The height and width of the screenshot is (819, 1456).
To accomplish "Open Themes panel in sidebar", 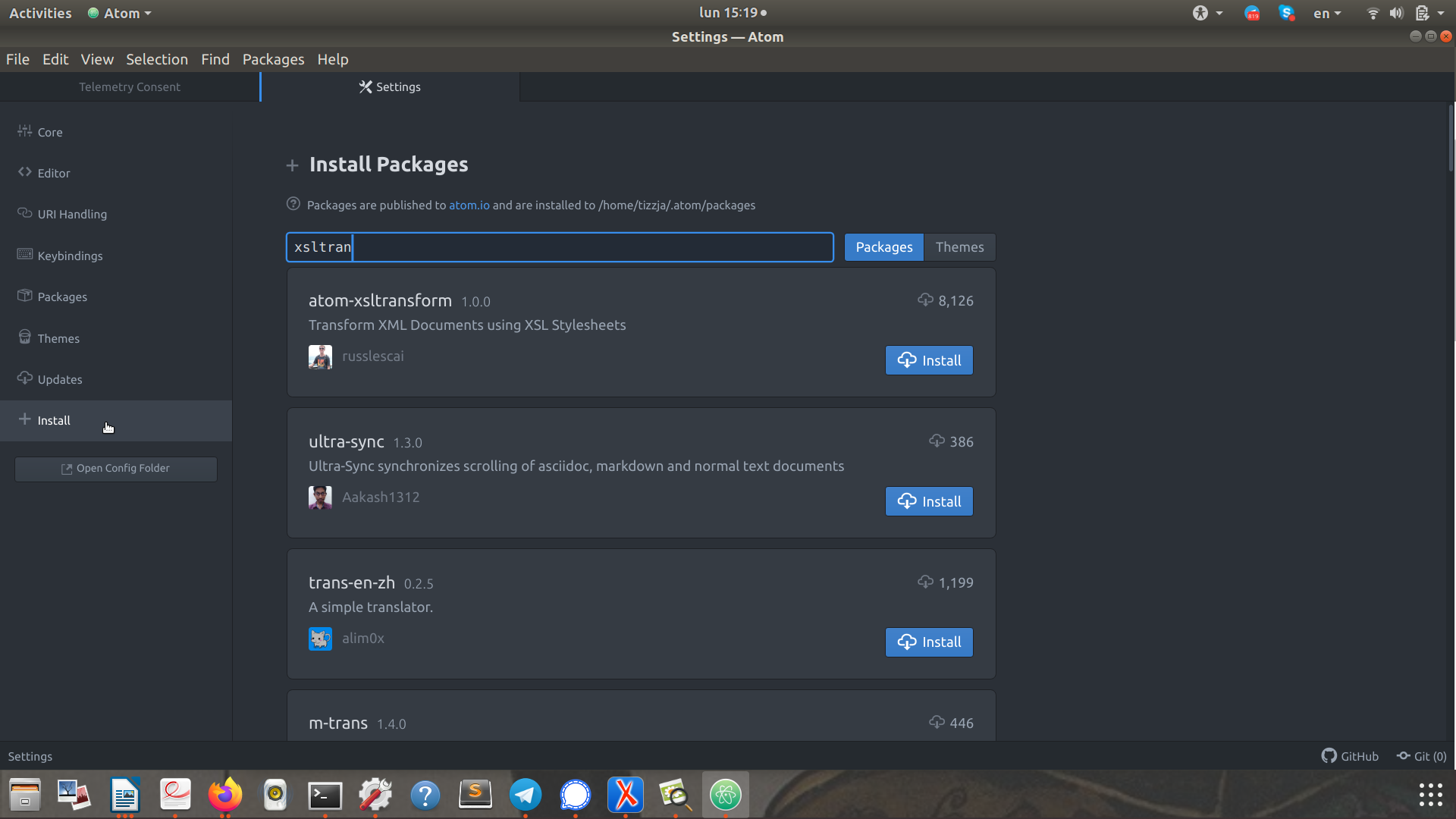I will tap(116, 338).
